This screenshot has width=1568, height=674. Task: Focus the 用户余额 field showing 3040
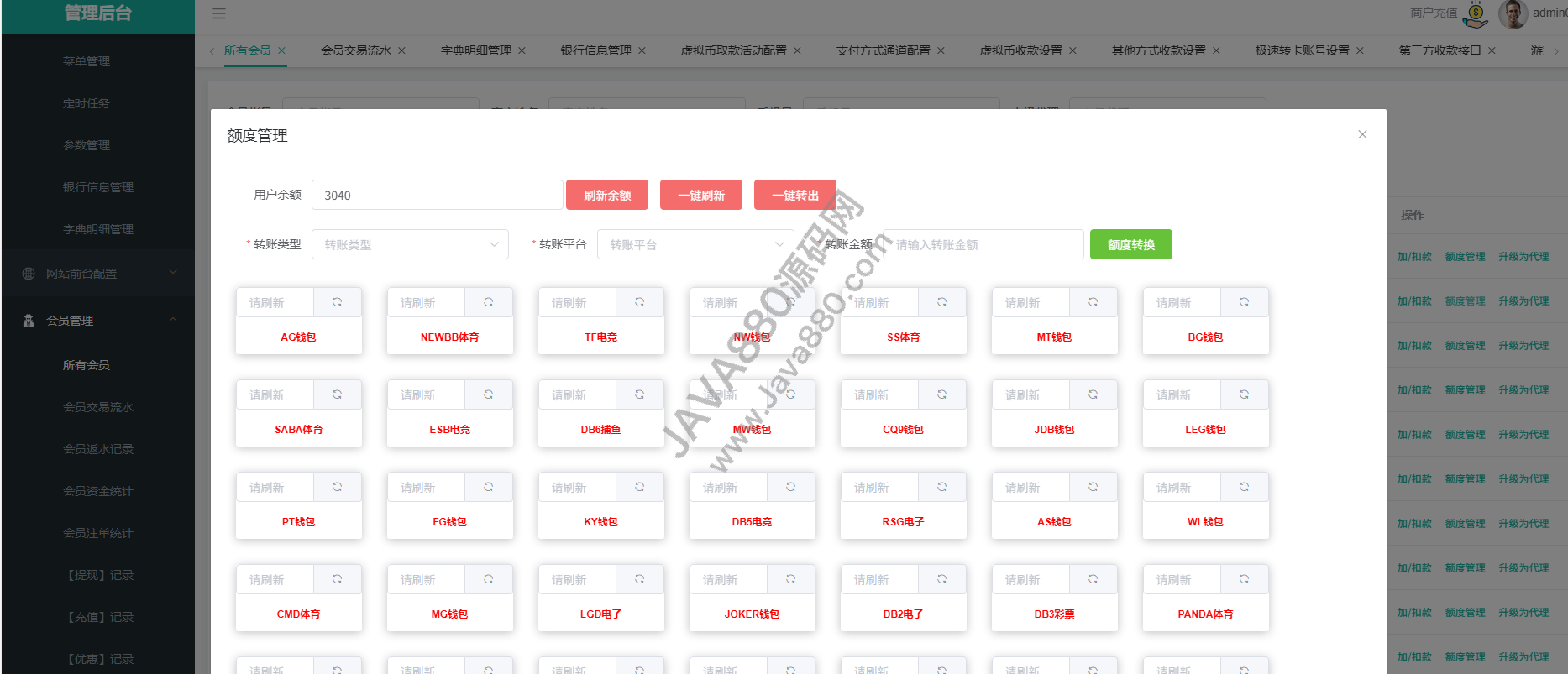437,195
